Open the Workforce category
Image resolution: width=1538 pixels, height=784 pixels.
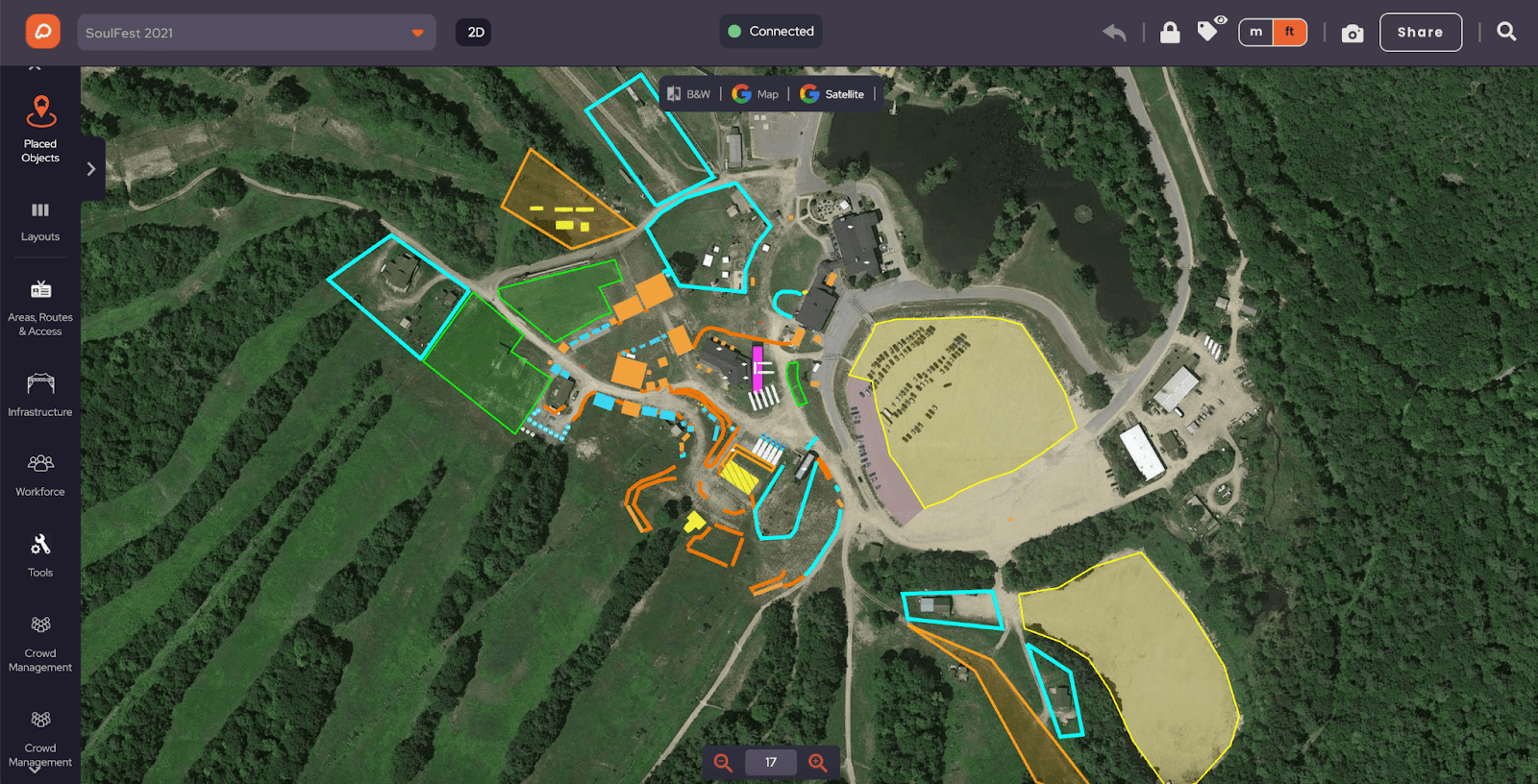pyautogui.click(x=40, y=476)
